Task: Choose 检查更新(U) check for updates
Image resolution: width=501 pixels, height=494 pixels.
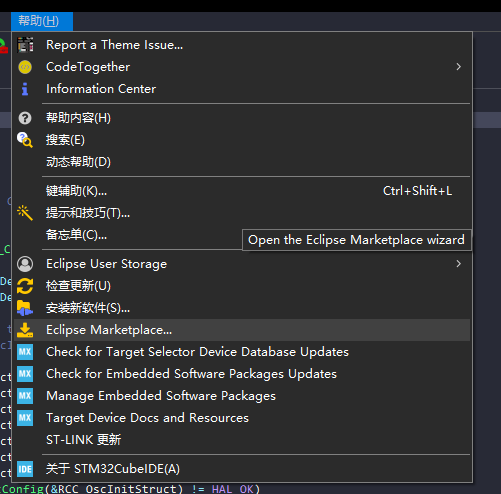Action: (x=242, y=286)
